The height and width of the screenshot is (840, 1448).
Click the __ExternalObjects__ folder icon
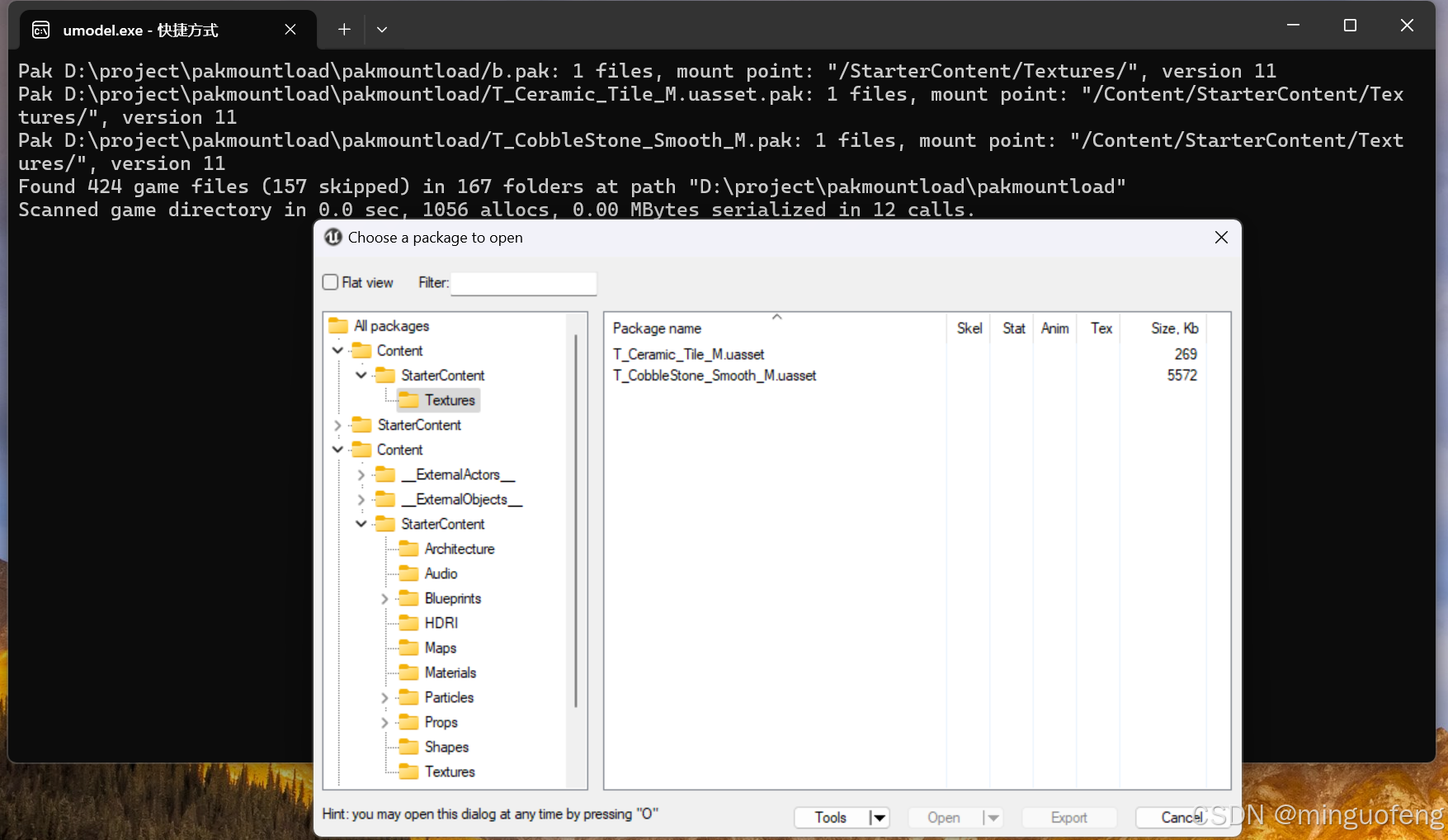385,499
